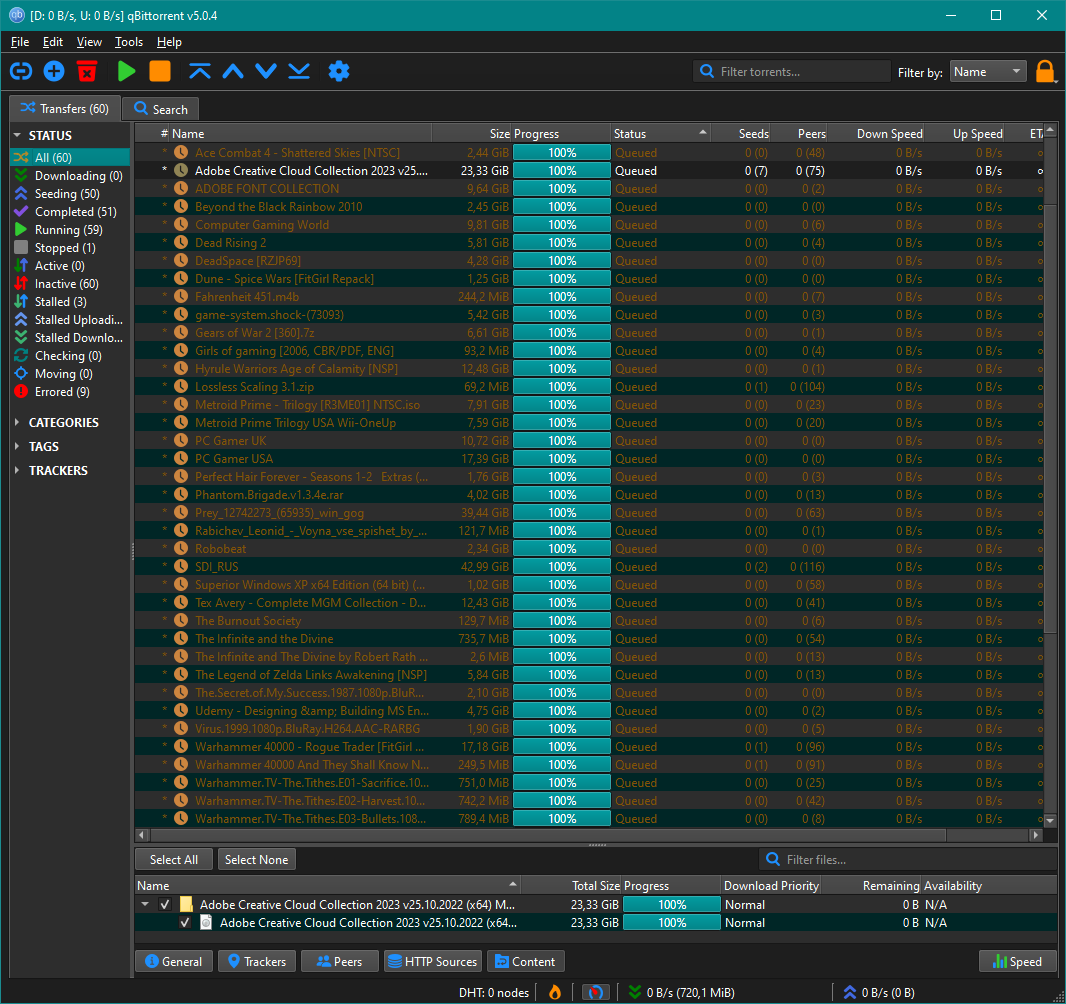
Task: Click the Completed checkmark filter icon
Action: click(21, 212)
